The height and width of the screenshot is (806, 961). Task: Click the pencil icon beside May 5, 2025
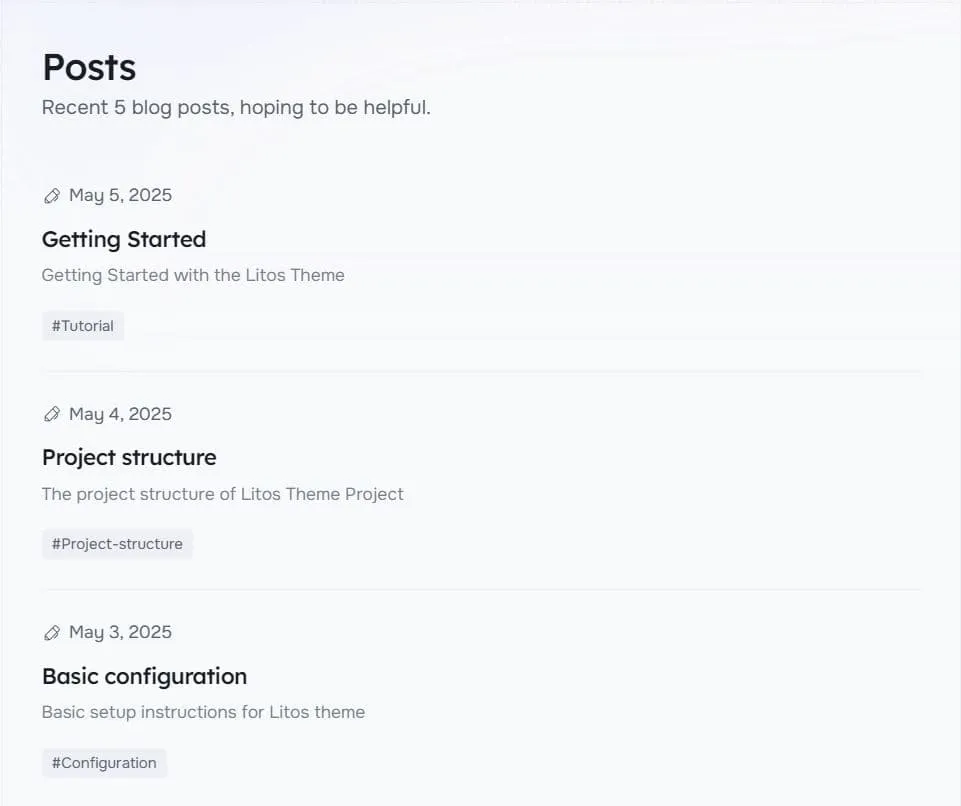point(52,196)
